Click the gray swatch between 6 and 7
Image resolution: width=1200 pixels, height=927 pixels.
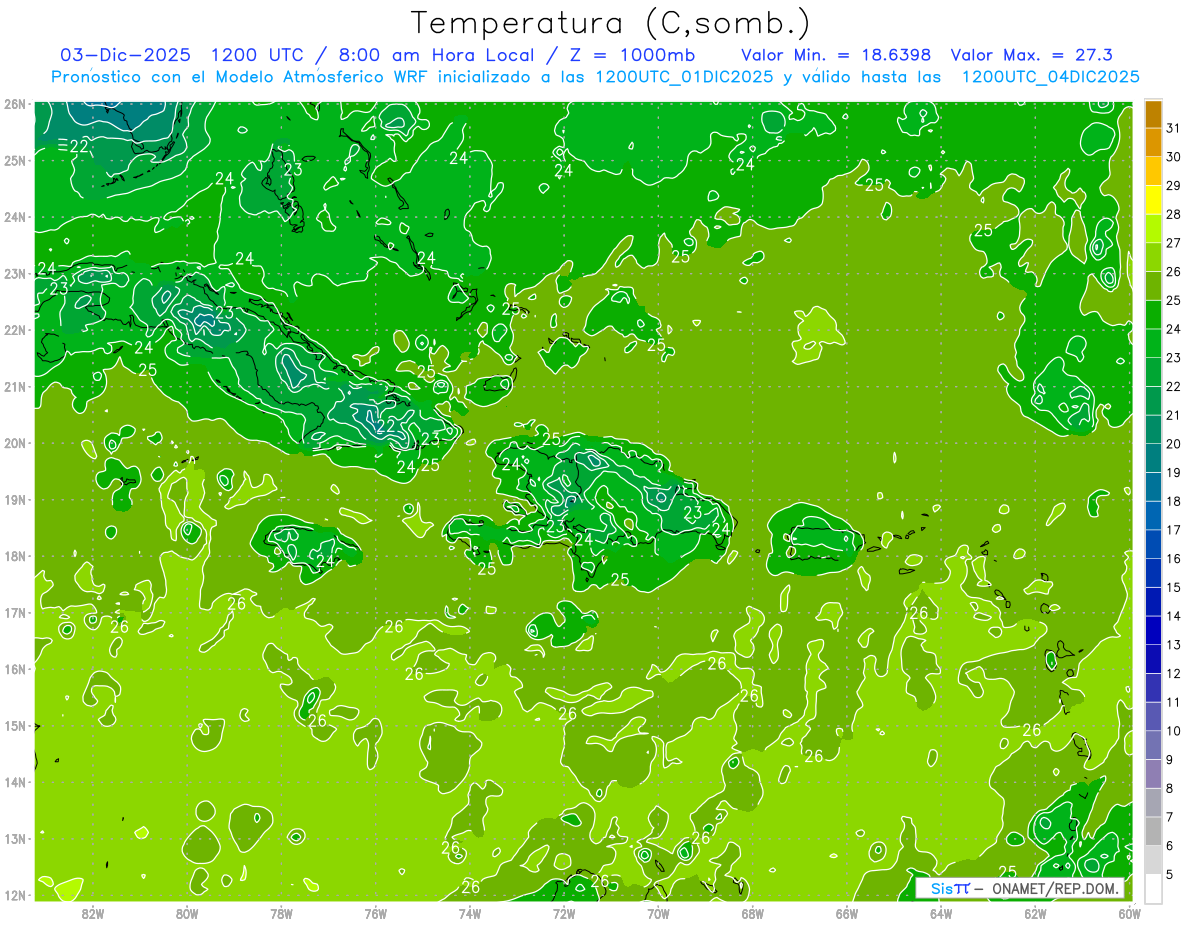click(x=1153, y=831)
